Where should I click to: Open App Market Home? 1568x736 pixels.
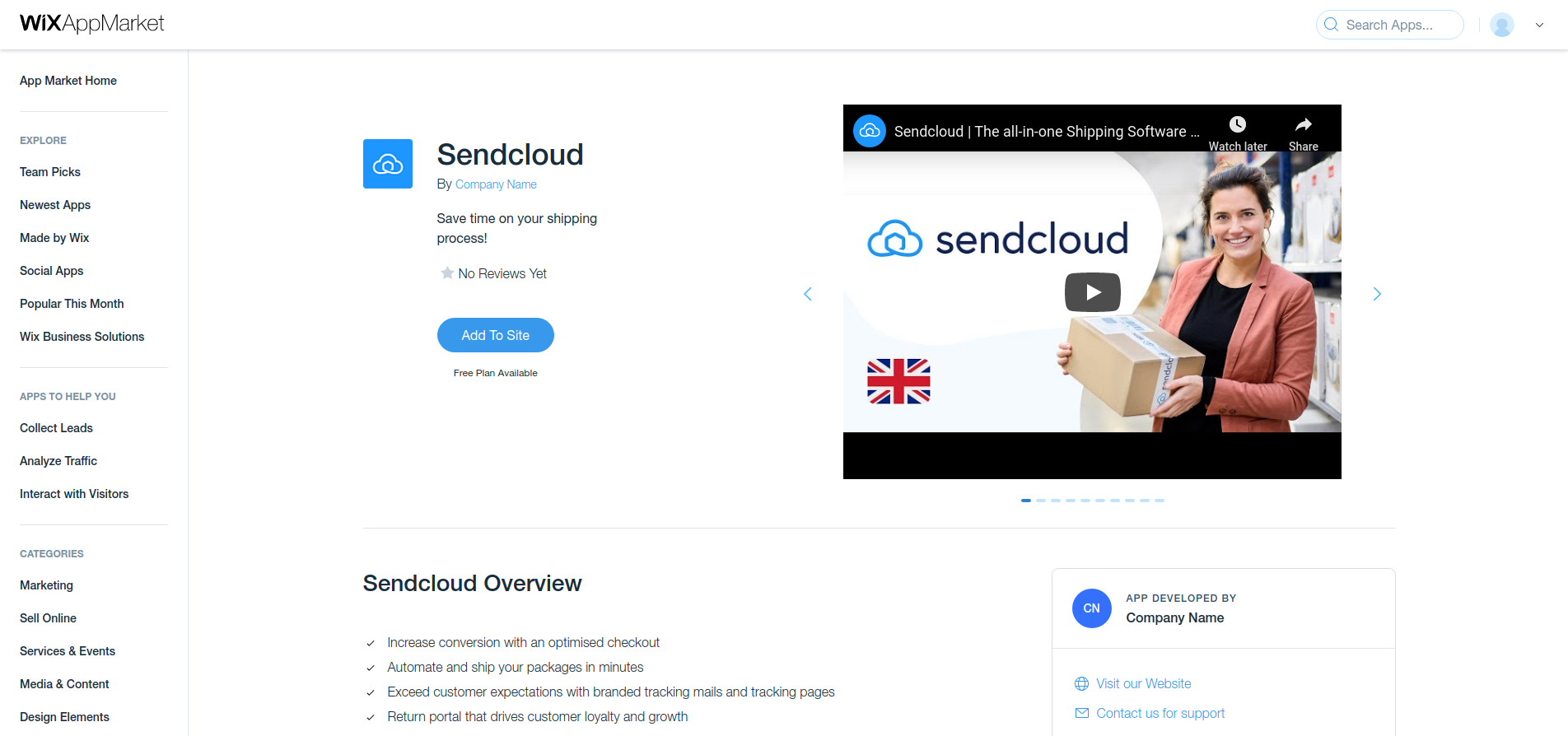coord(68,81)
